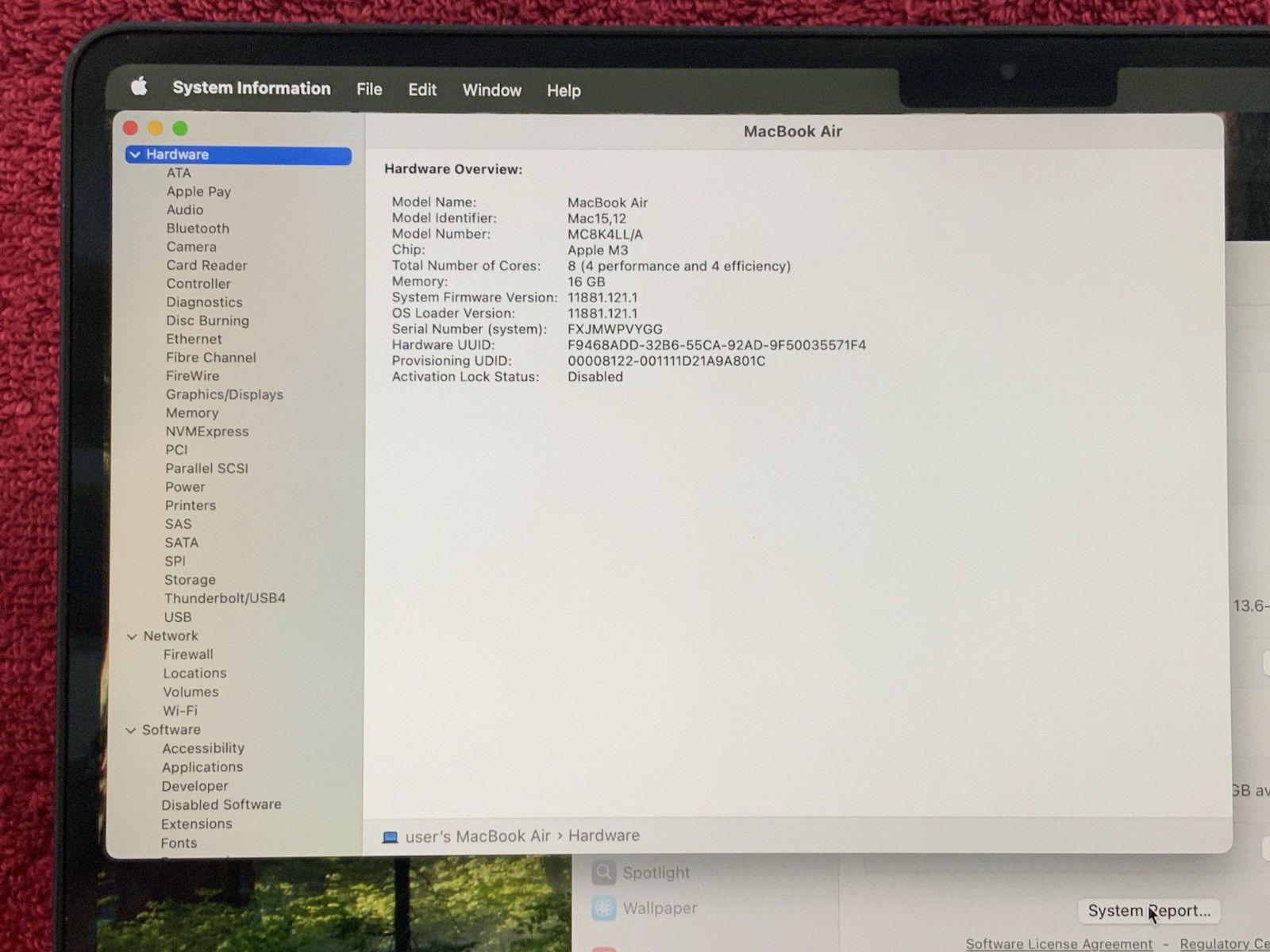Select Apple Pay in the sidebar
Image resolution: width=1270 pixels, height=952 pixels.
tap(198, 191)
